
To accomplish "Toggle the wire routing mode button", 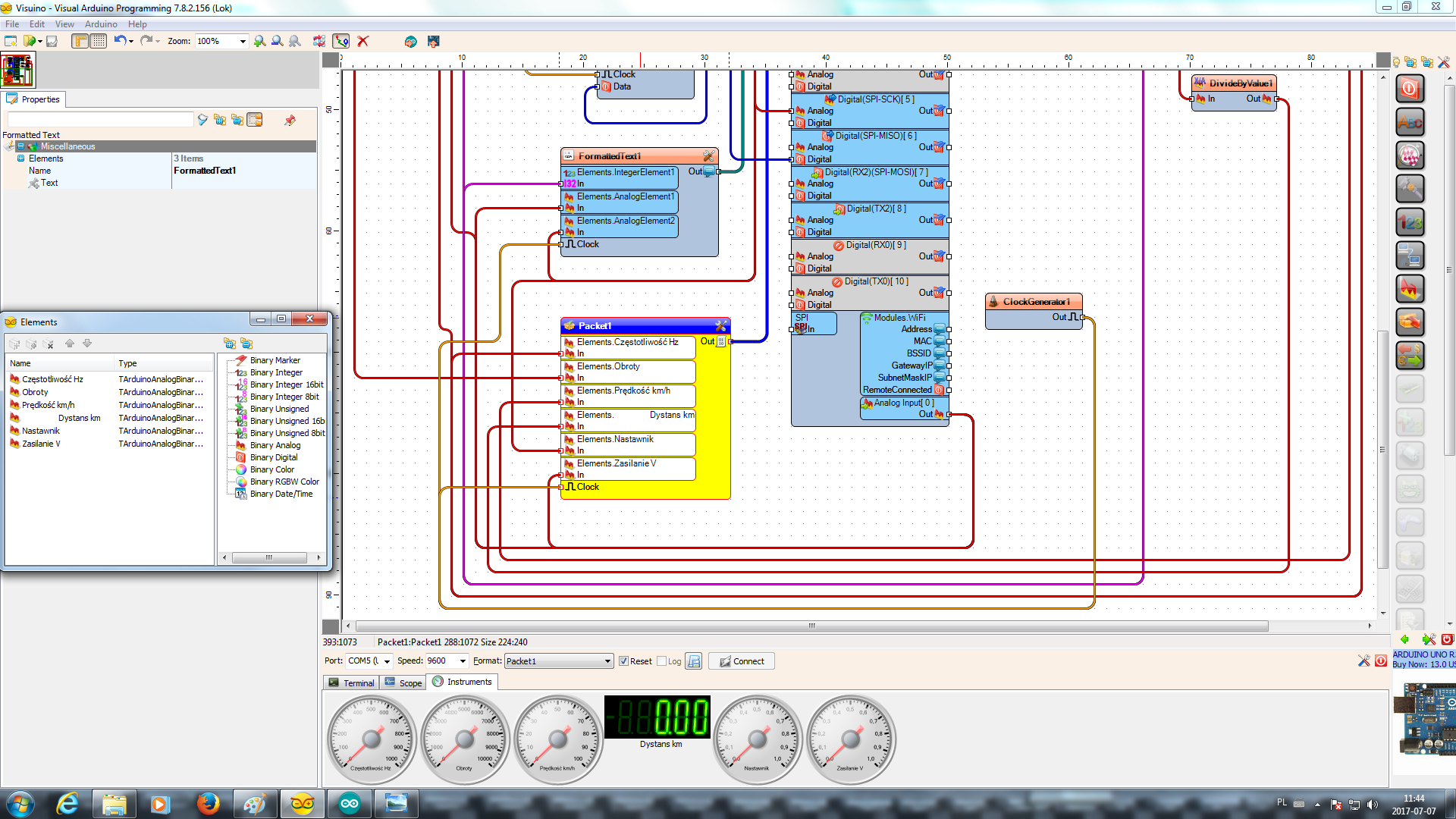I will point(342,41).
